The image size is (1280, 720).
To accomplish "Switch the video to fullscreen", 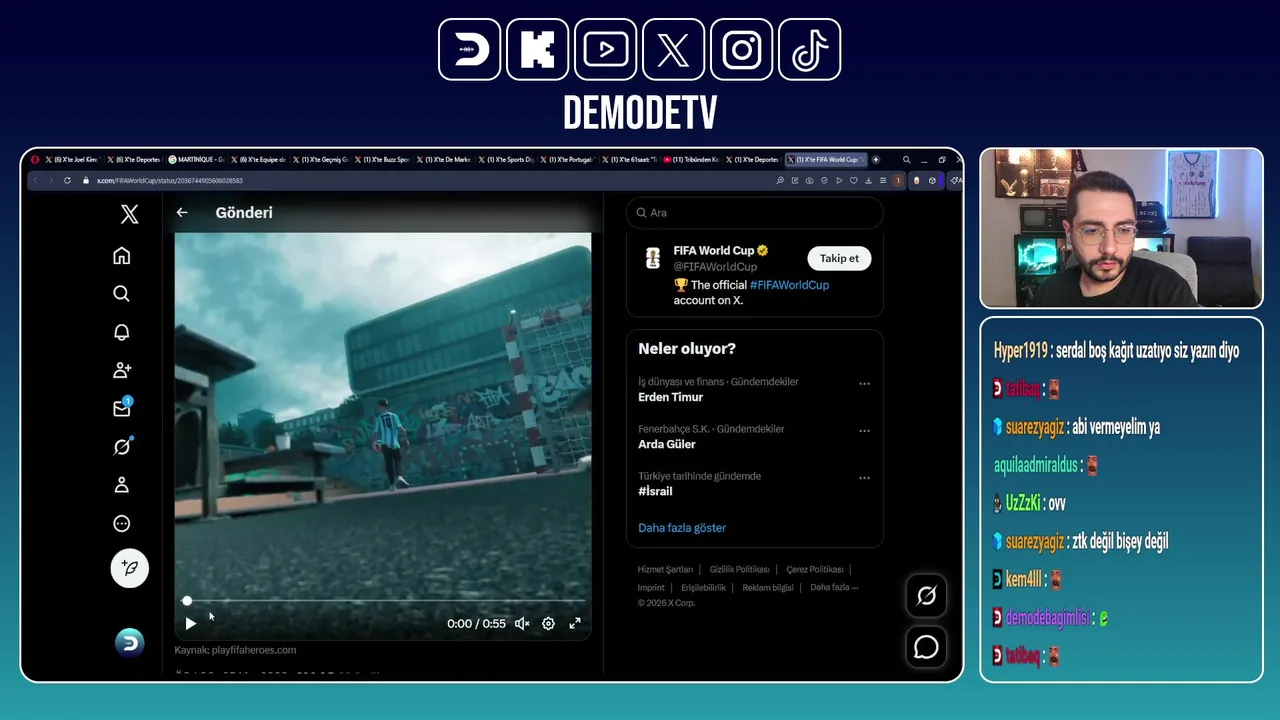I will 575,624.
